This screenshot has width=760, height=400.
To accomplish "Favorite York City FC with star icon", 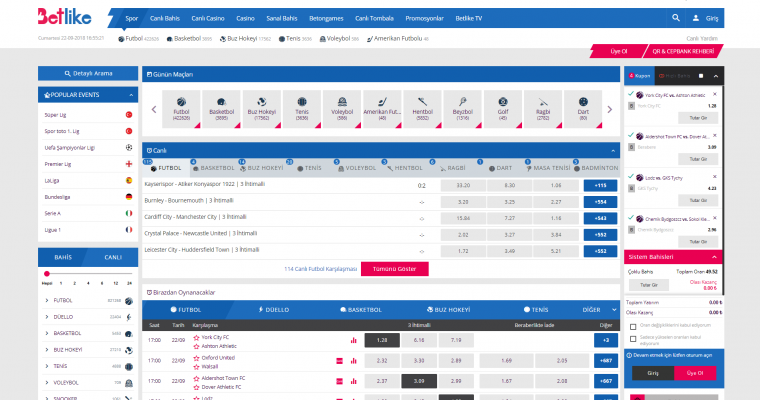I will pyautogui.click(x=196, y=337).
